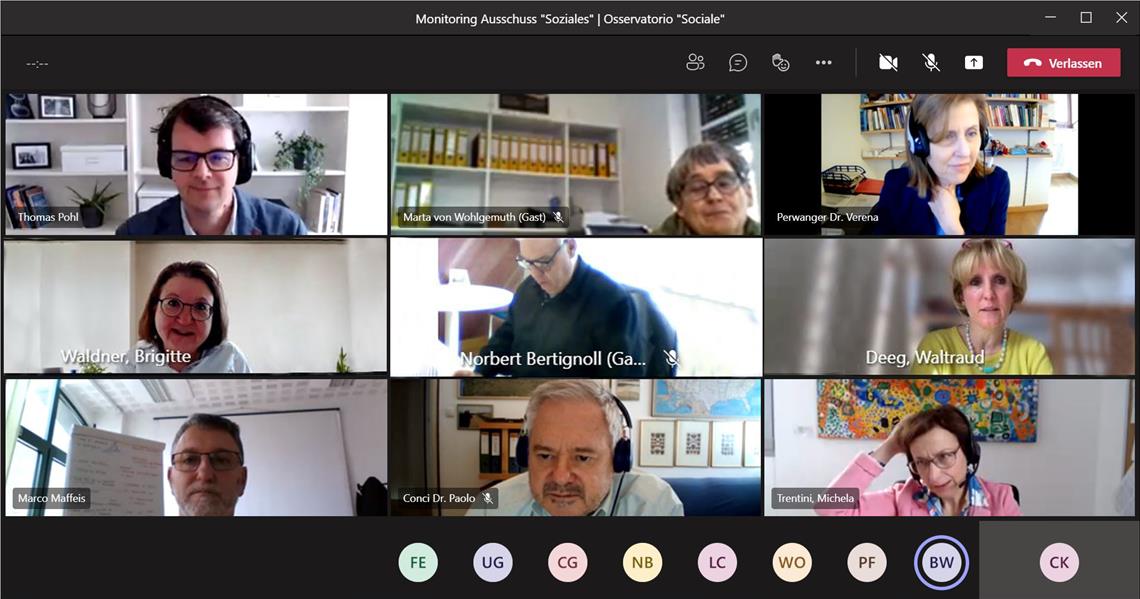
Task: Open the meeting chat panel
Action: 738,63
